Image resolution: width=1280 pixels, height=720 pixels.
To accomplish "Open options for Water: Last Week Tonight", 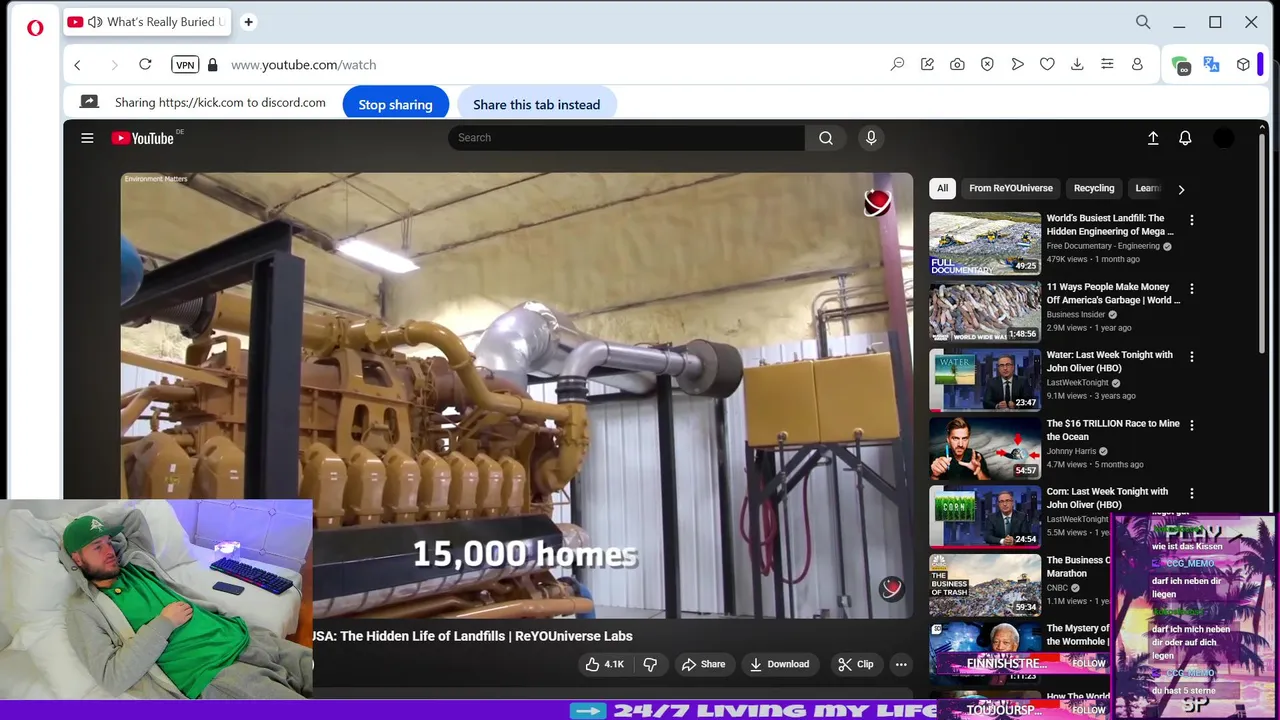I will point(1191,356).
